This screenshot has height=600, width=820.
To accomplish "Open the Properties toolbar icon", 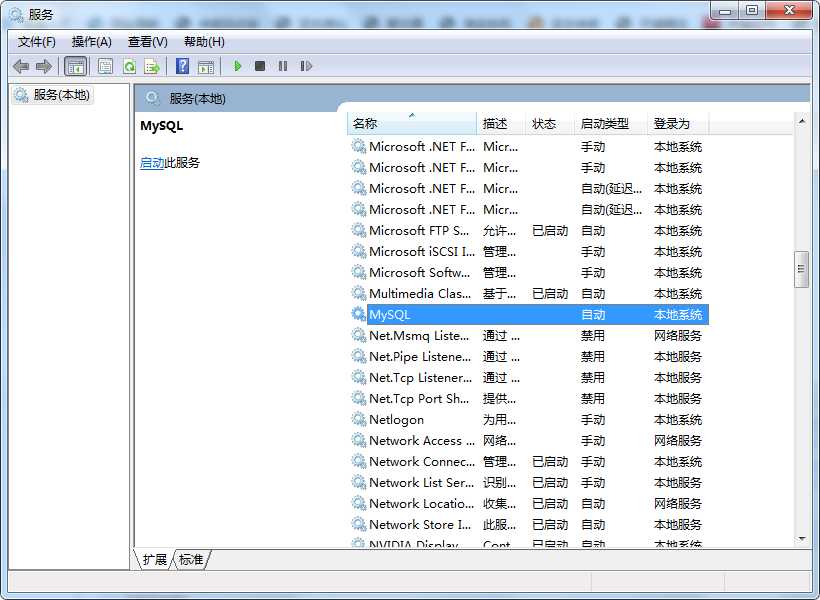I will [x=105, y=66].
